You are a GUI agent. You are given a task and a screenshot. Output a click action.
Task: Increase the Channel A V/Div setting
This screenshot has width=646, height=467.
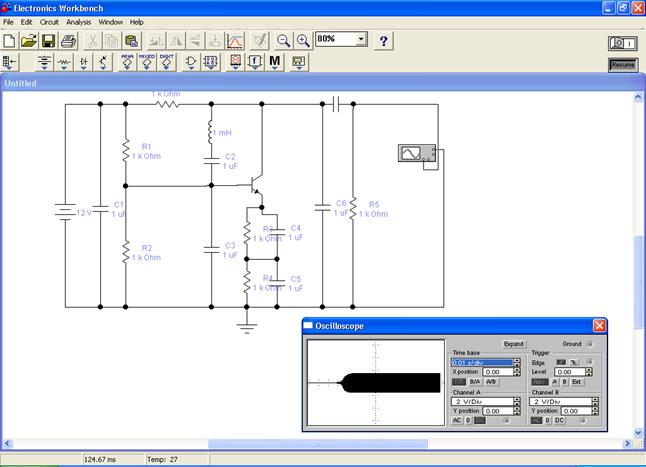(517, 398)
